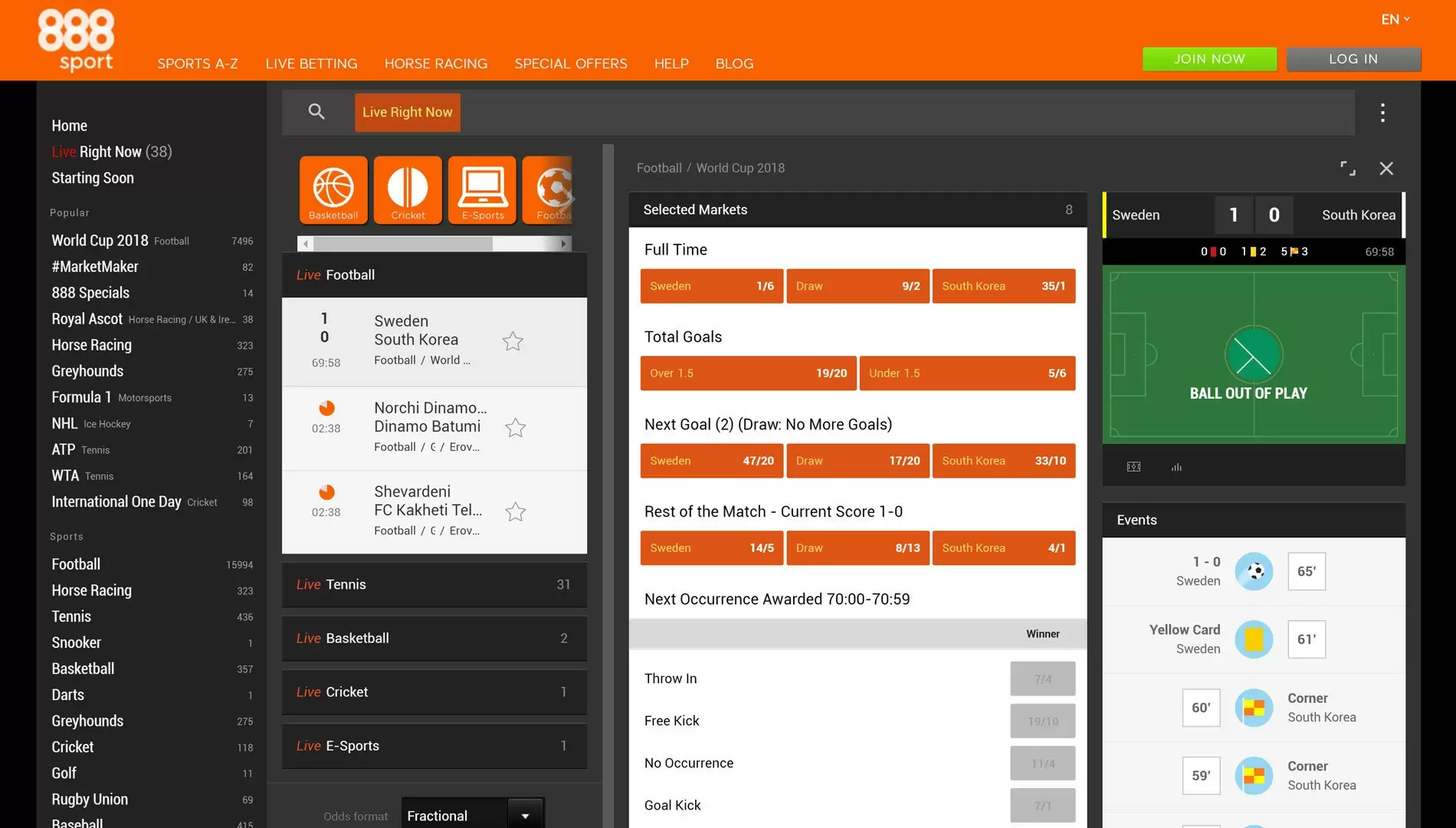Click the live pitch tracker field
This screenshot has height=828, width=1456.
pos(1254,354)
